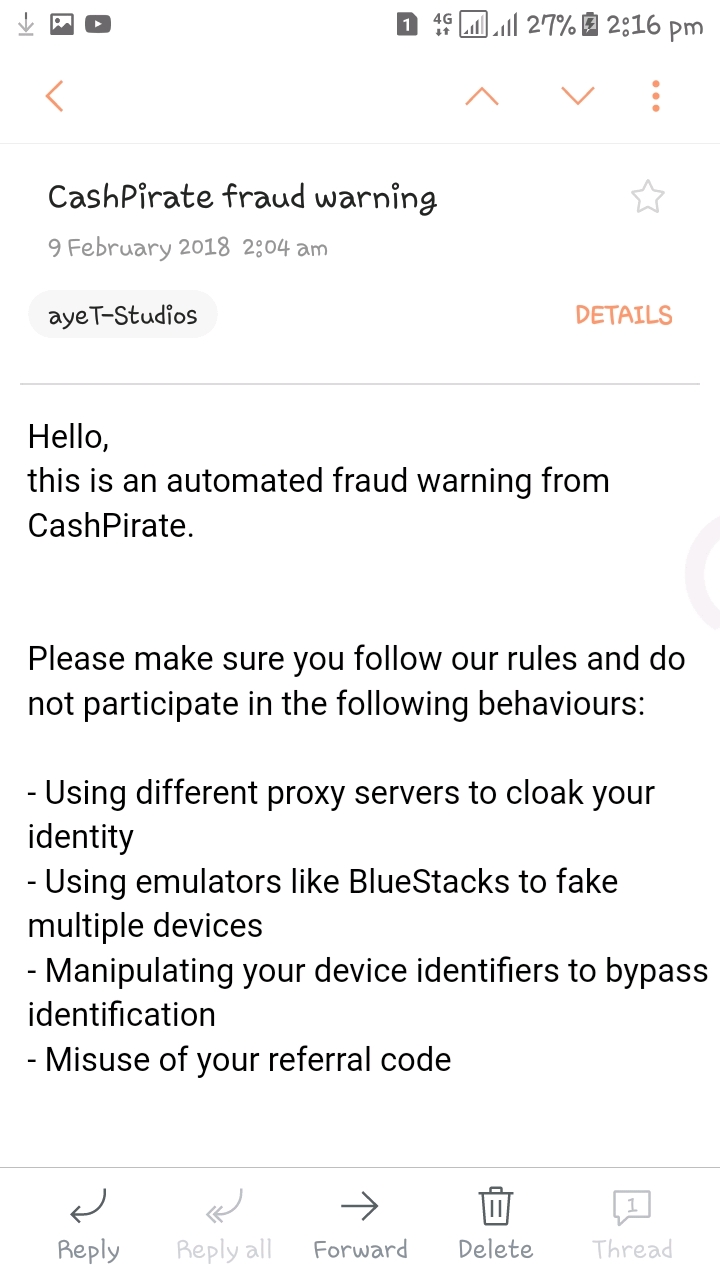
Task: Tap the battery indicator in status bar
Action: pyautogui.click(x=590, y=25)
